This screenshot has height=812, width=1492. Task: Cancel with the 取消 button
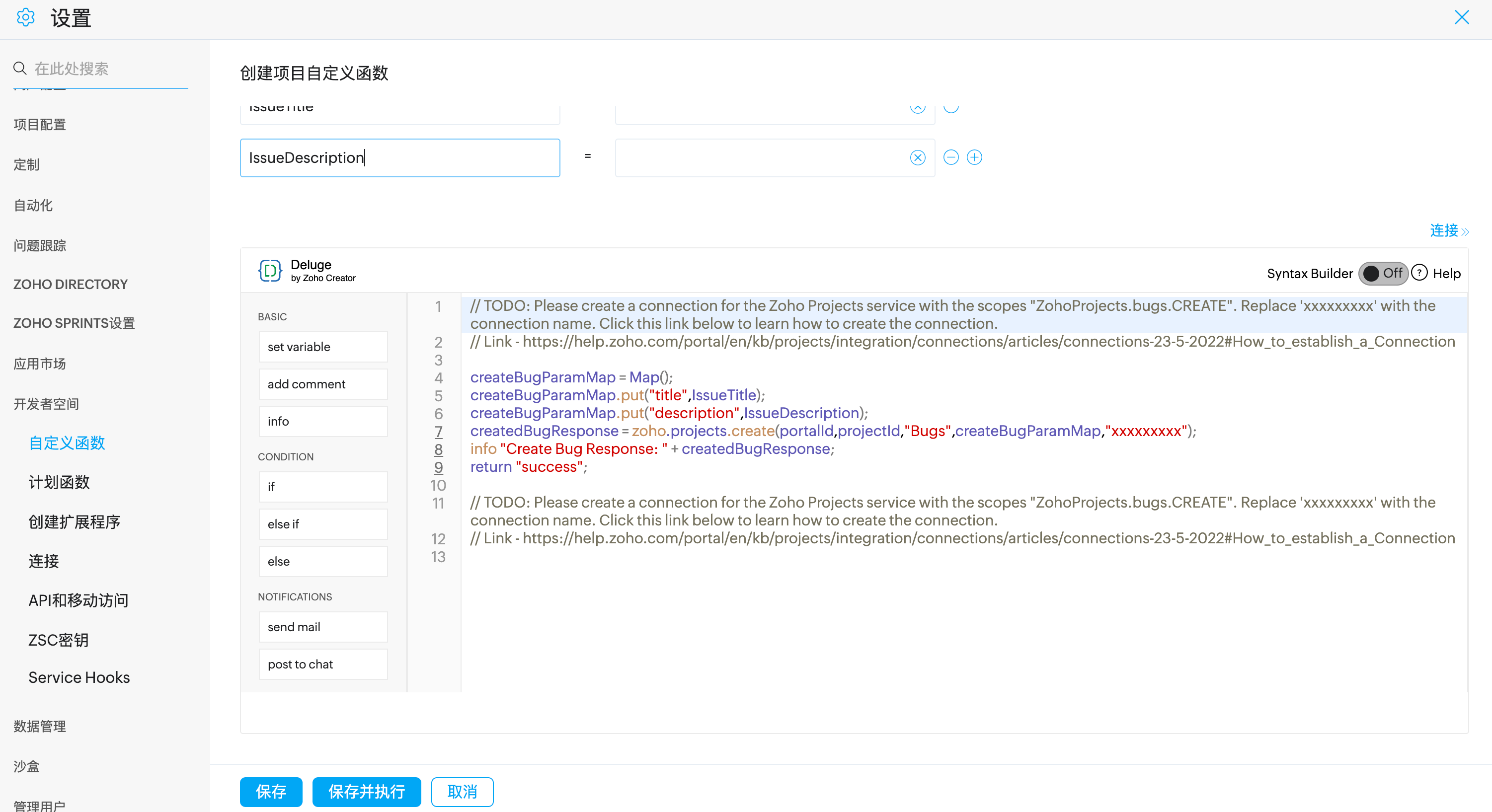pos(462,791)
